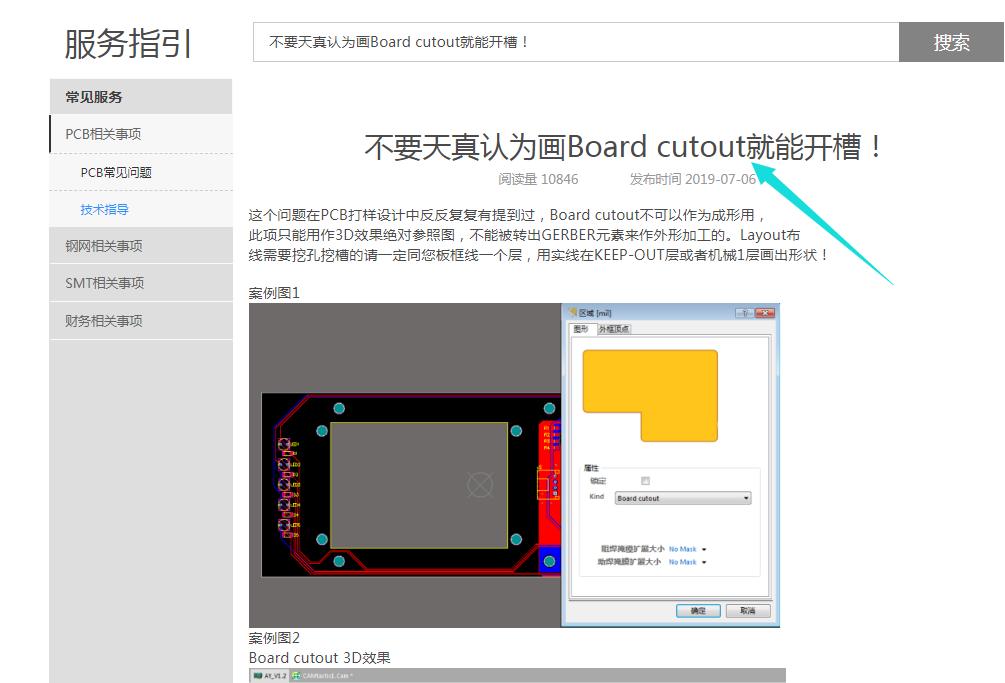The image size is (1005, 683).
Task: Toggle the 锁定 checkbox
Action: click(x=645, y=481)
